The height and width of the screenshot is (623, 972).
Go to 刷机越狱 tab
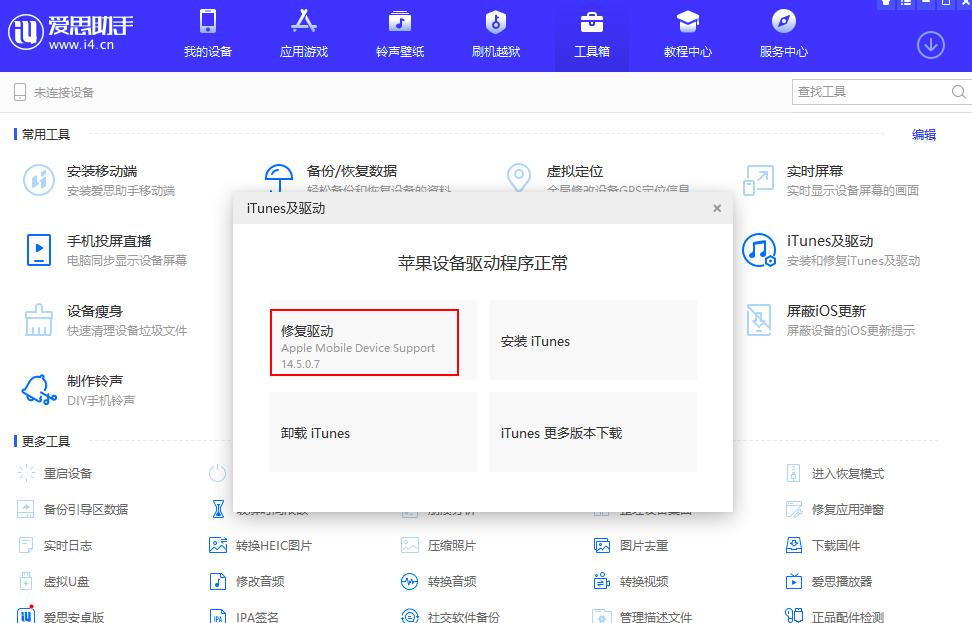tap(496, 34)
